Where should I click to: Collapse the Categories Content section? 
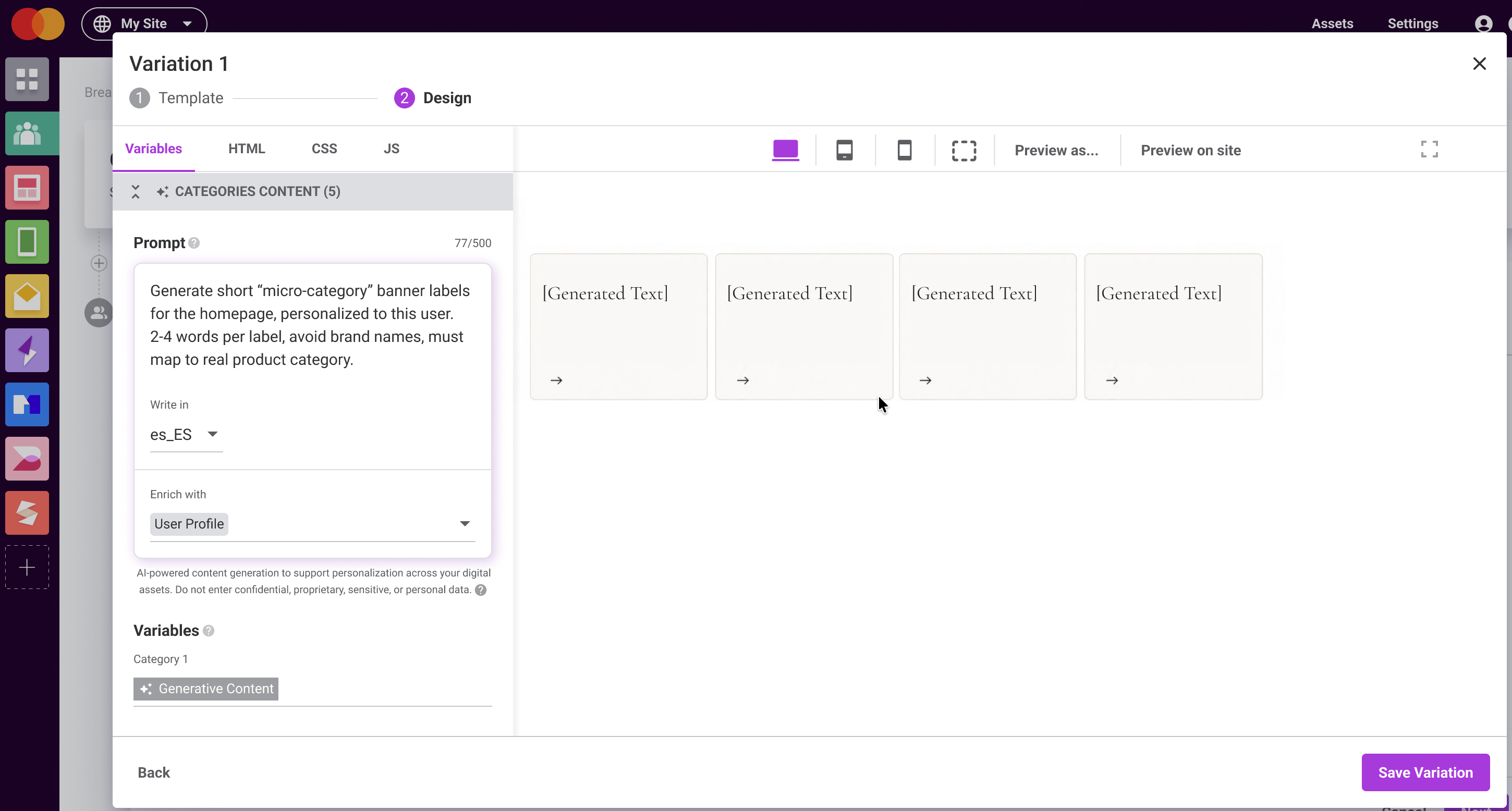click(x=136, y=191)
